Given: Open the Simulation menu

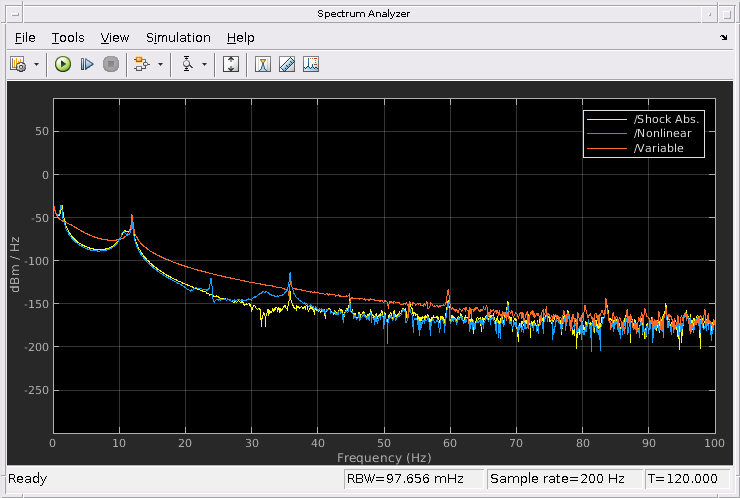Looking at the screenshot, I should [x=178, y=37].
